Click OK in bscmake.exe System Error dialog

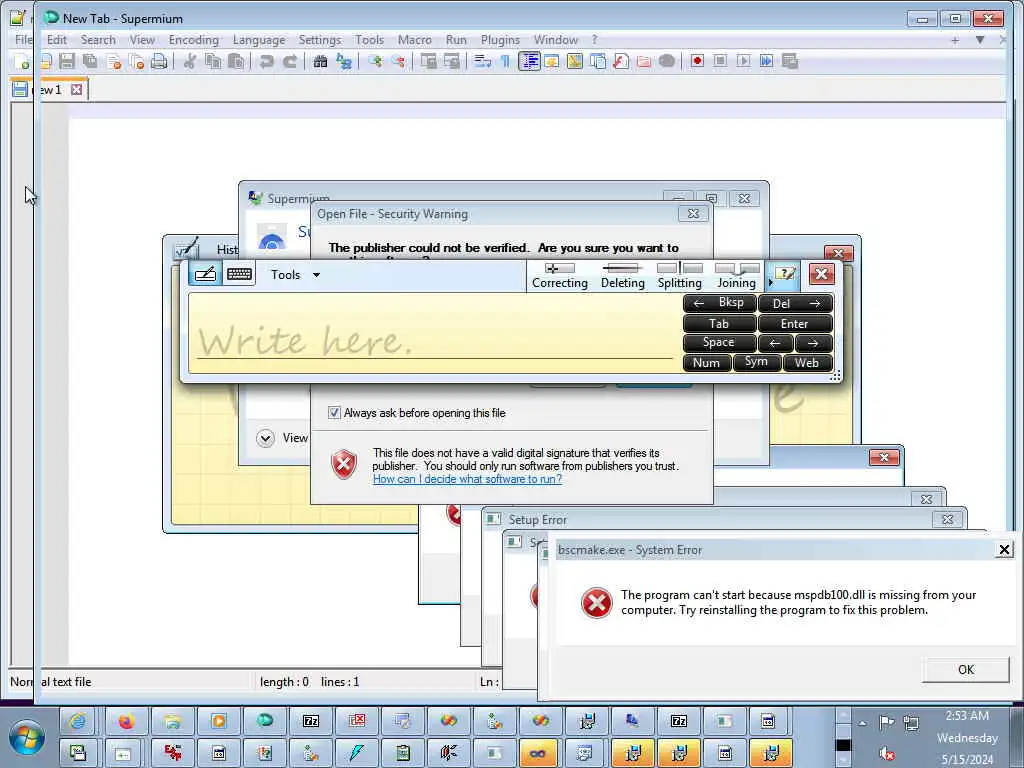965,669
